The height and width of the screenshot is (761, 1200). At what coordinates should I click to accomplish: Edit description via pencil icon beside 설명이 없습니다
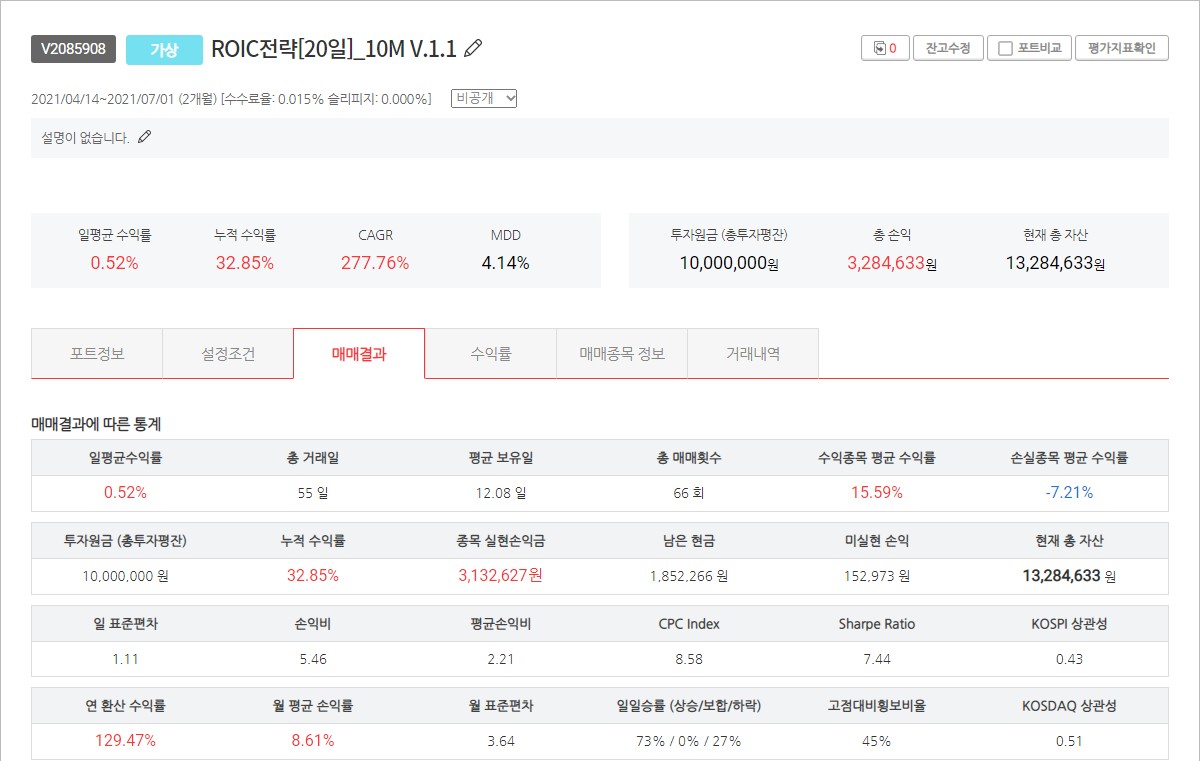[x=145, y=137]
